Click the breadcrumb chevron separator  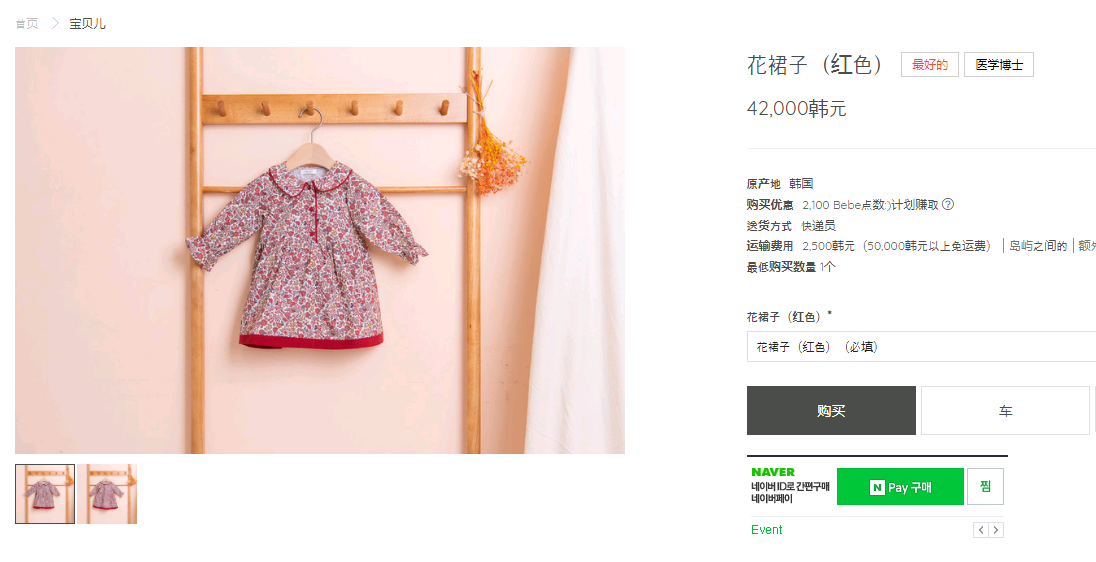point(55,23)
